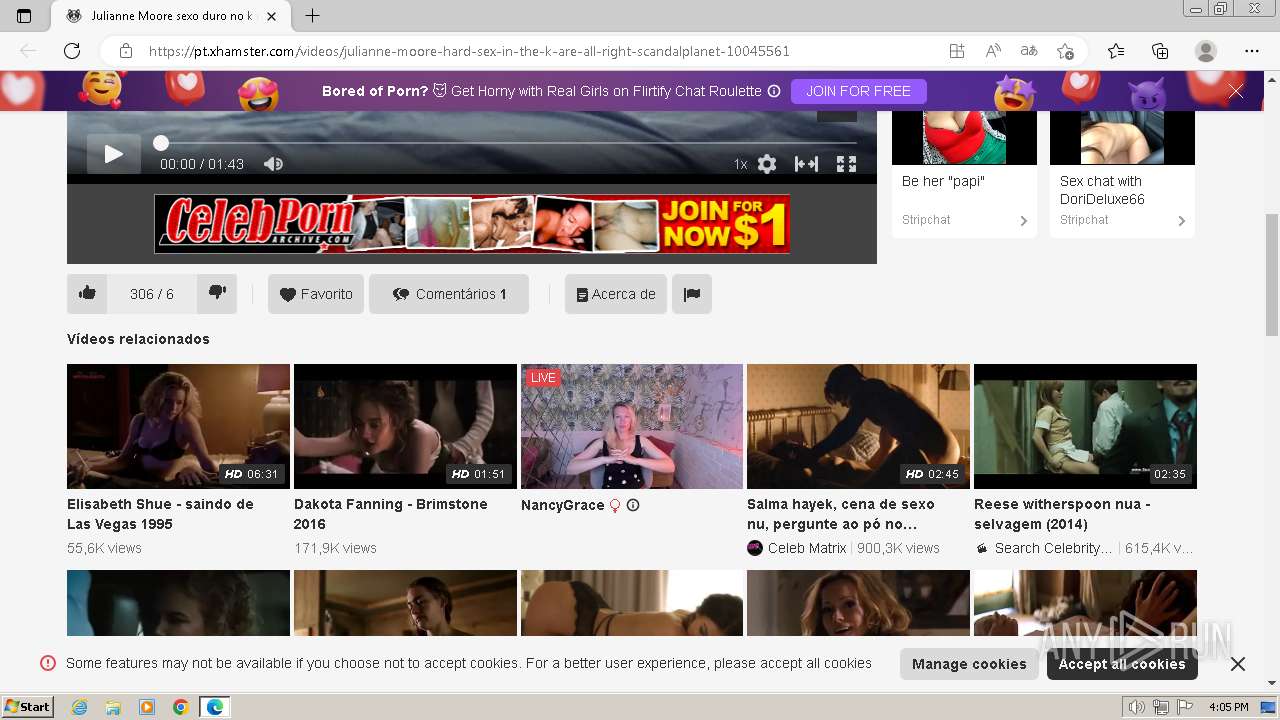Click '55,6K views' text
Image resolution: width=1280 pixels, height=720 pixels.
pyautogui.click(x=104, y=548)
